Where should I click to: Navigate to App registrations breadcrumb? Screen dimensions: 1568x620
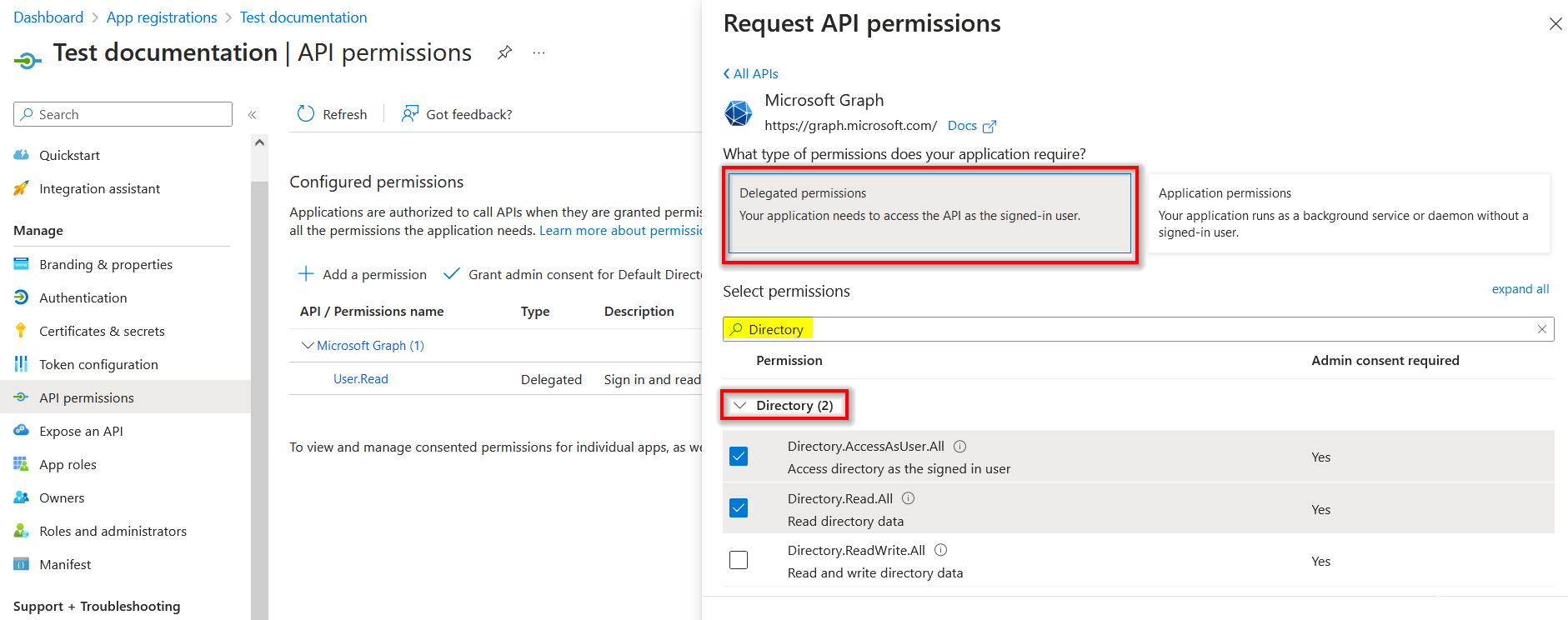(162, 17)
